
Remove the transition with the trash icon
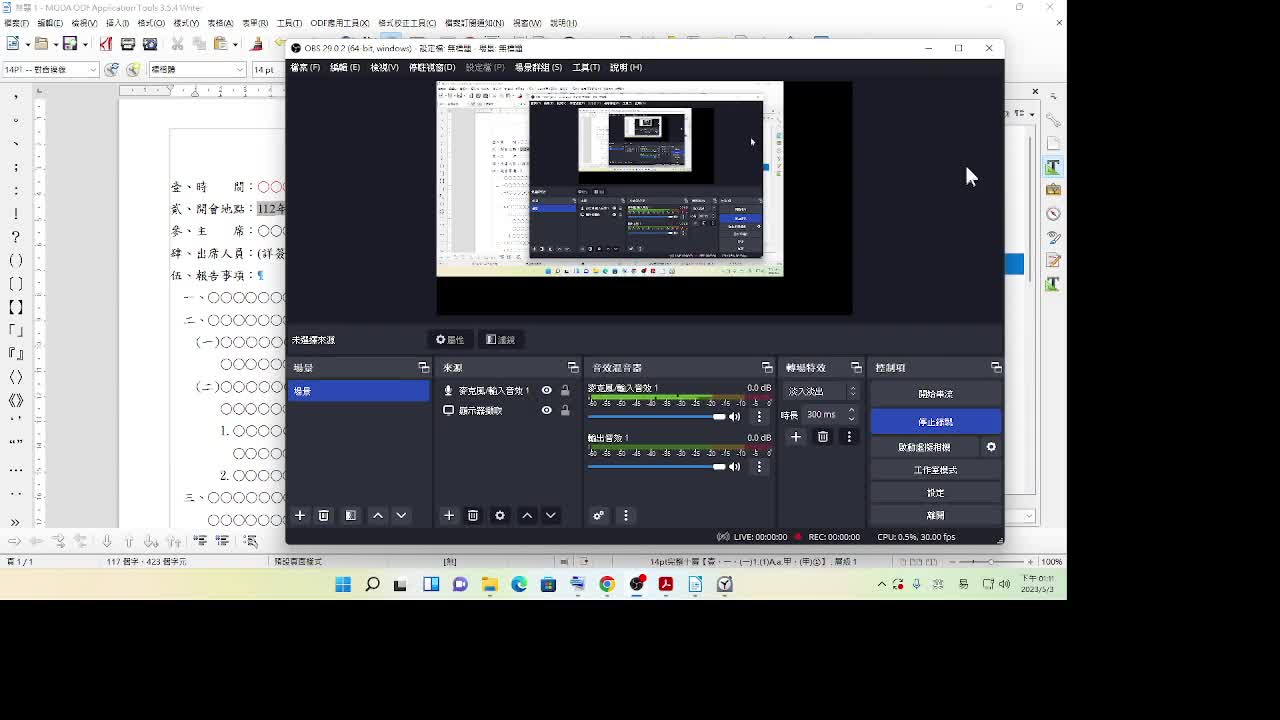tap(823, 436)
